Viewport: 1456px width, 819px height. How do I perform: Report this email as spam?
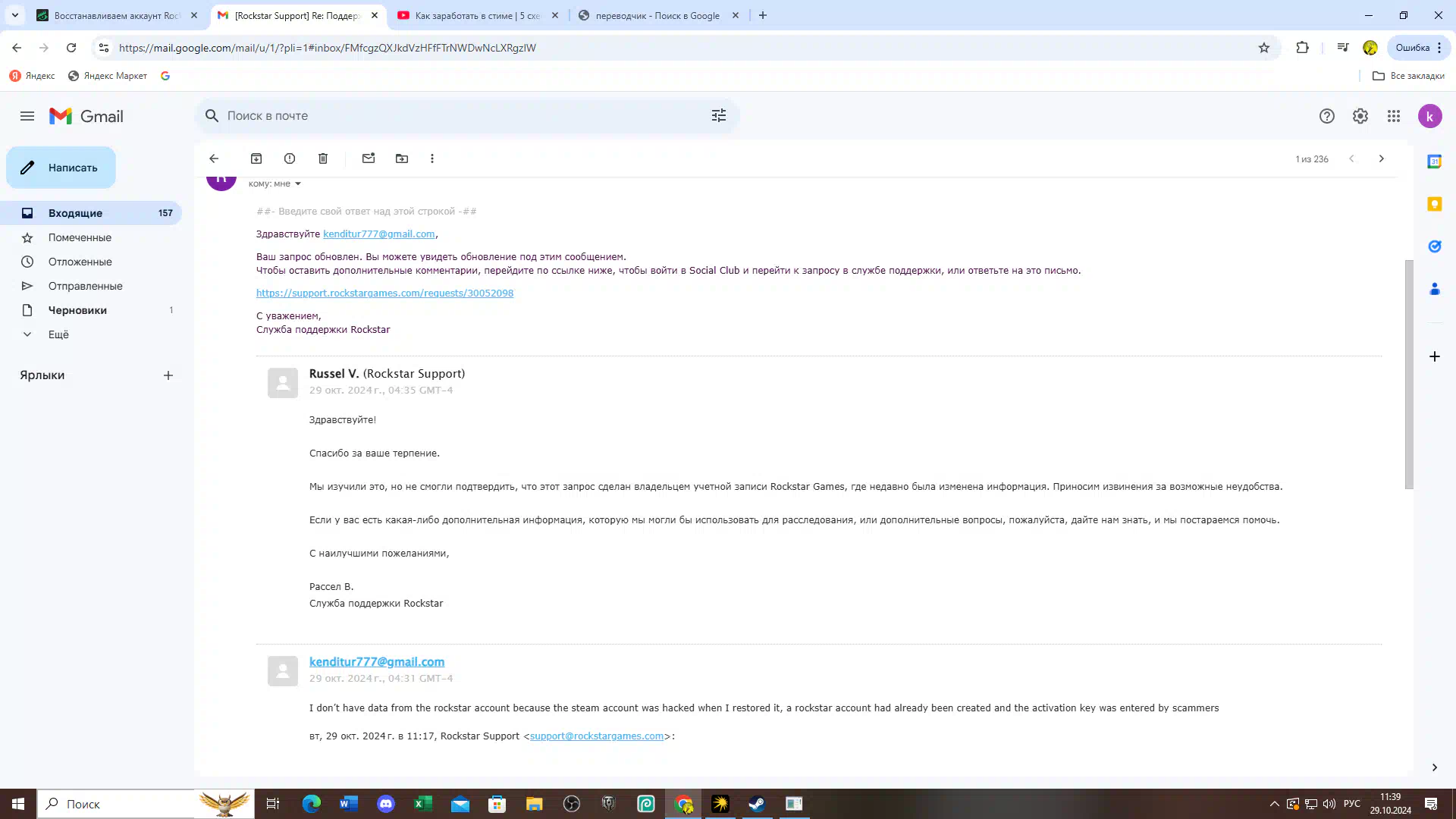coord(290,158)
